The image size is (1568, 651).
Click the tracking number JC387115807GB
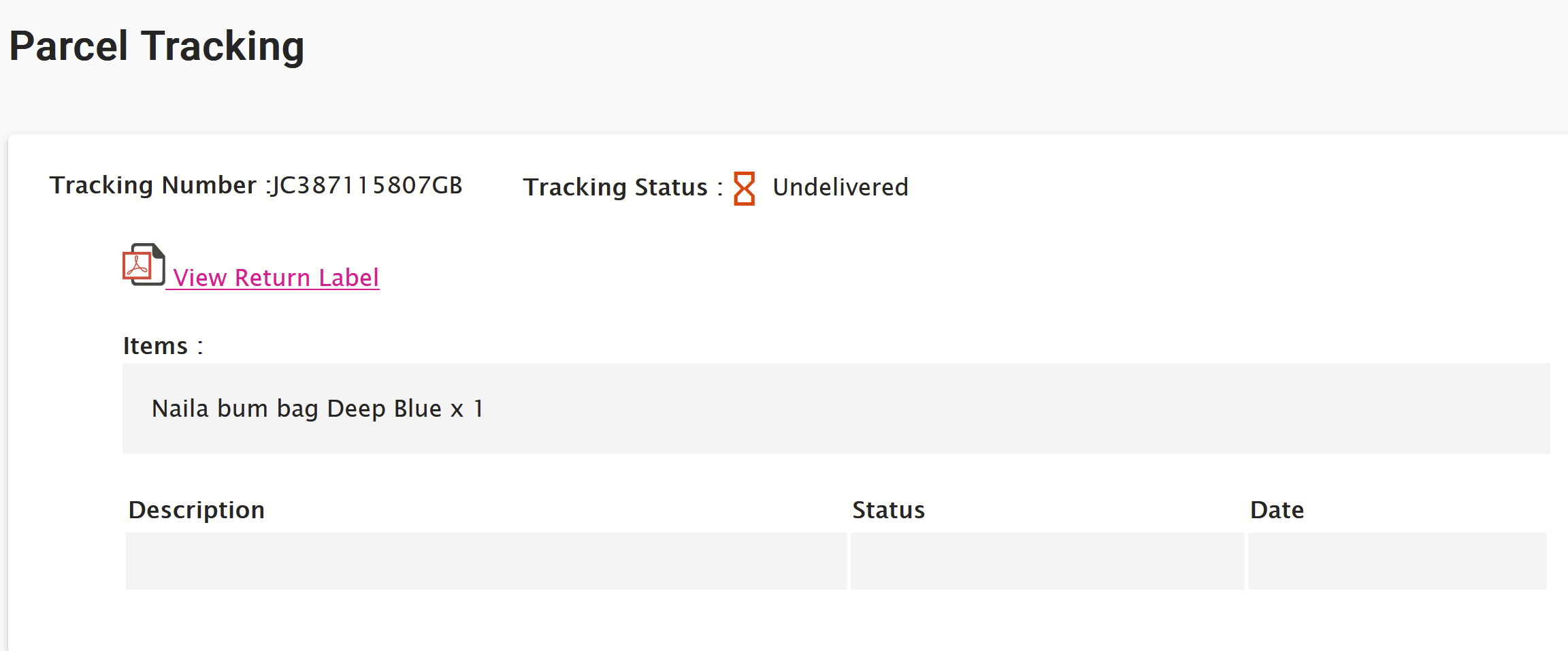367,185
